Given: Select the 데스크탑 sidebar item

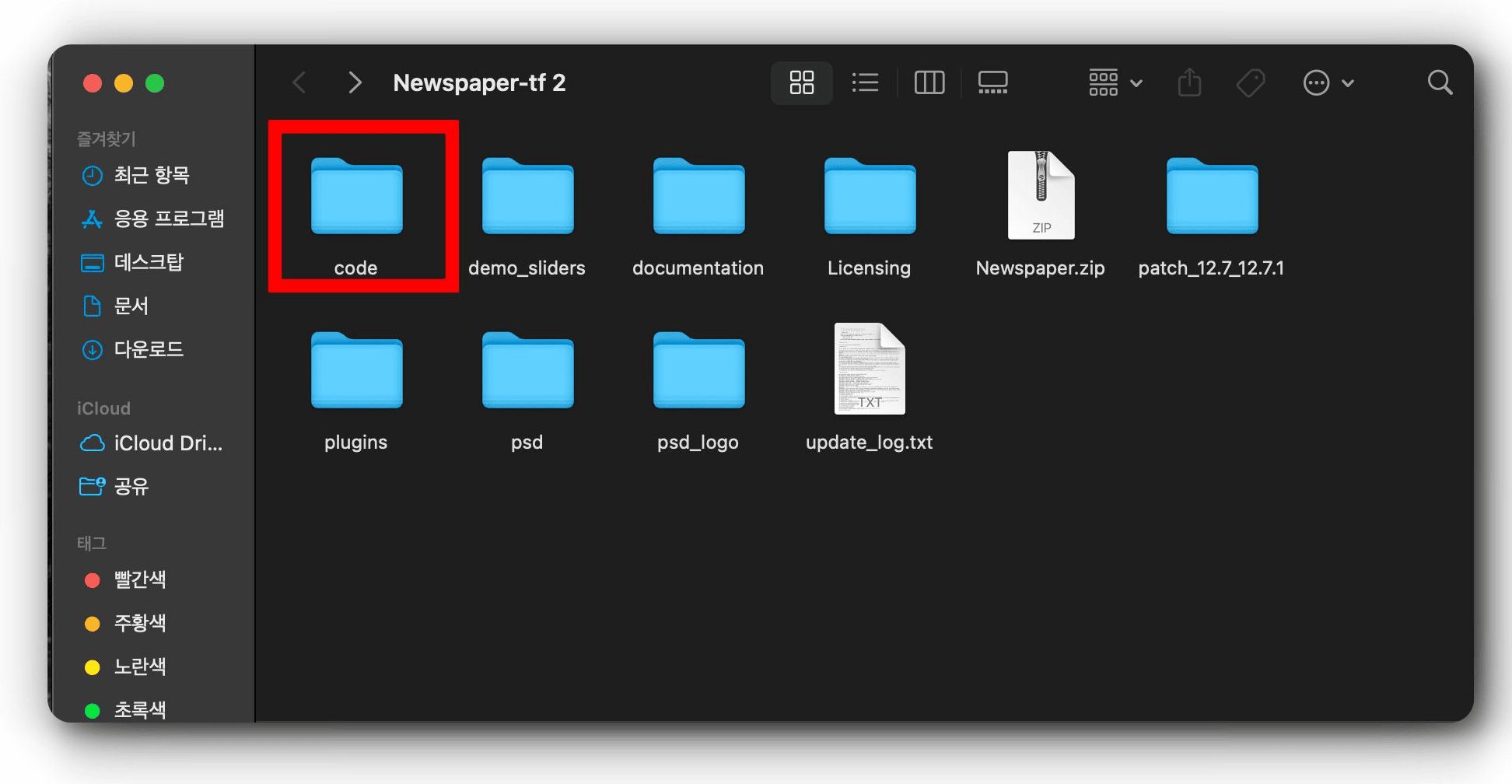Looking at the screenshot, I should 148,263.
